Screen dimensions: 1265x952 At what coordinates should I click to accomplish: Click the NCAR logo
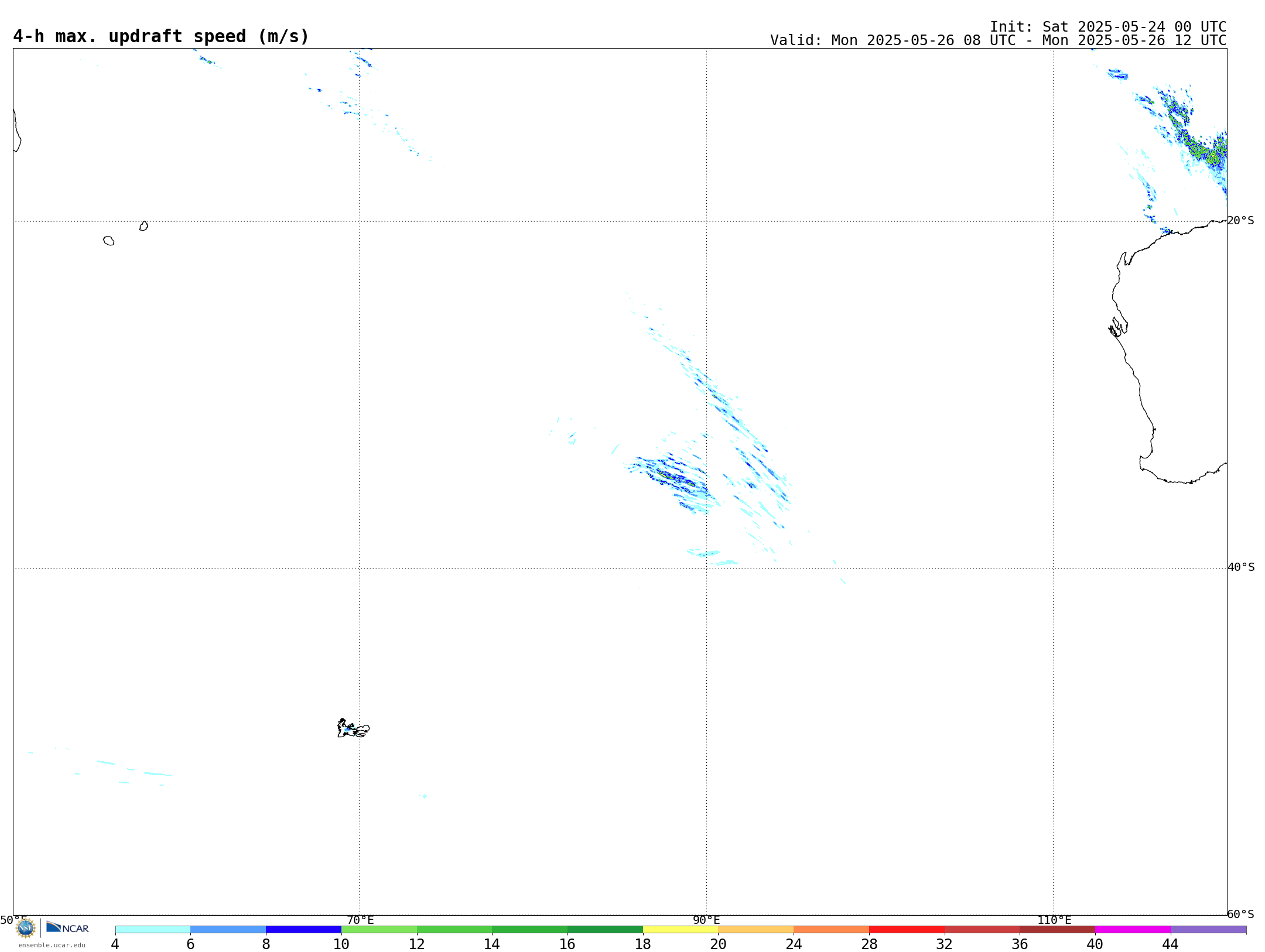67,927
